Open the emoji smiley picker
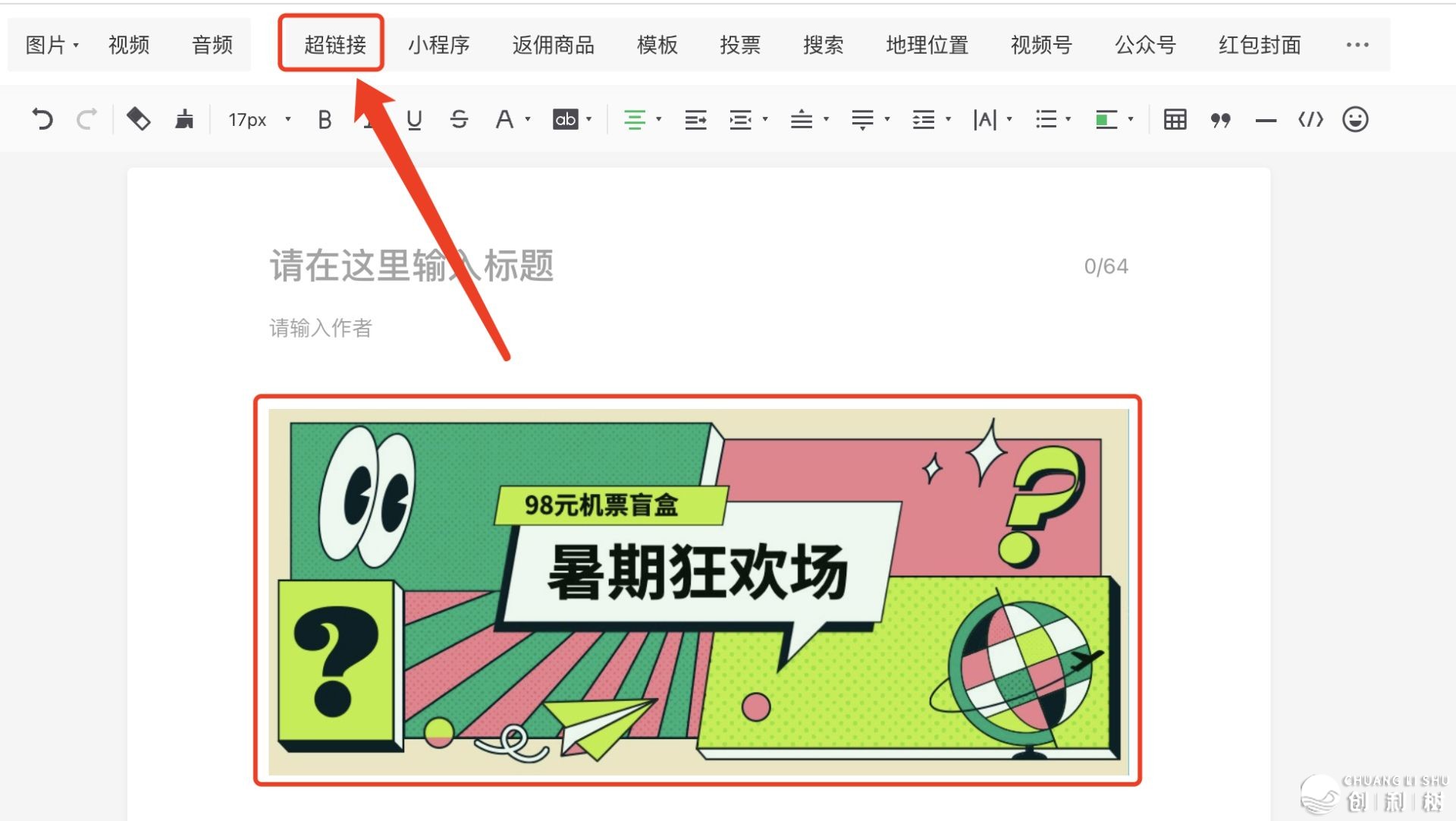 tap(1355, 119)
